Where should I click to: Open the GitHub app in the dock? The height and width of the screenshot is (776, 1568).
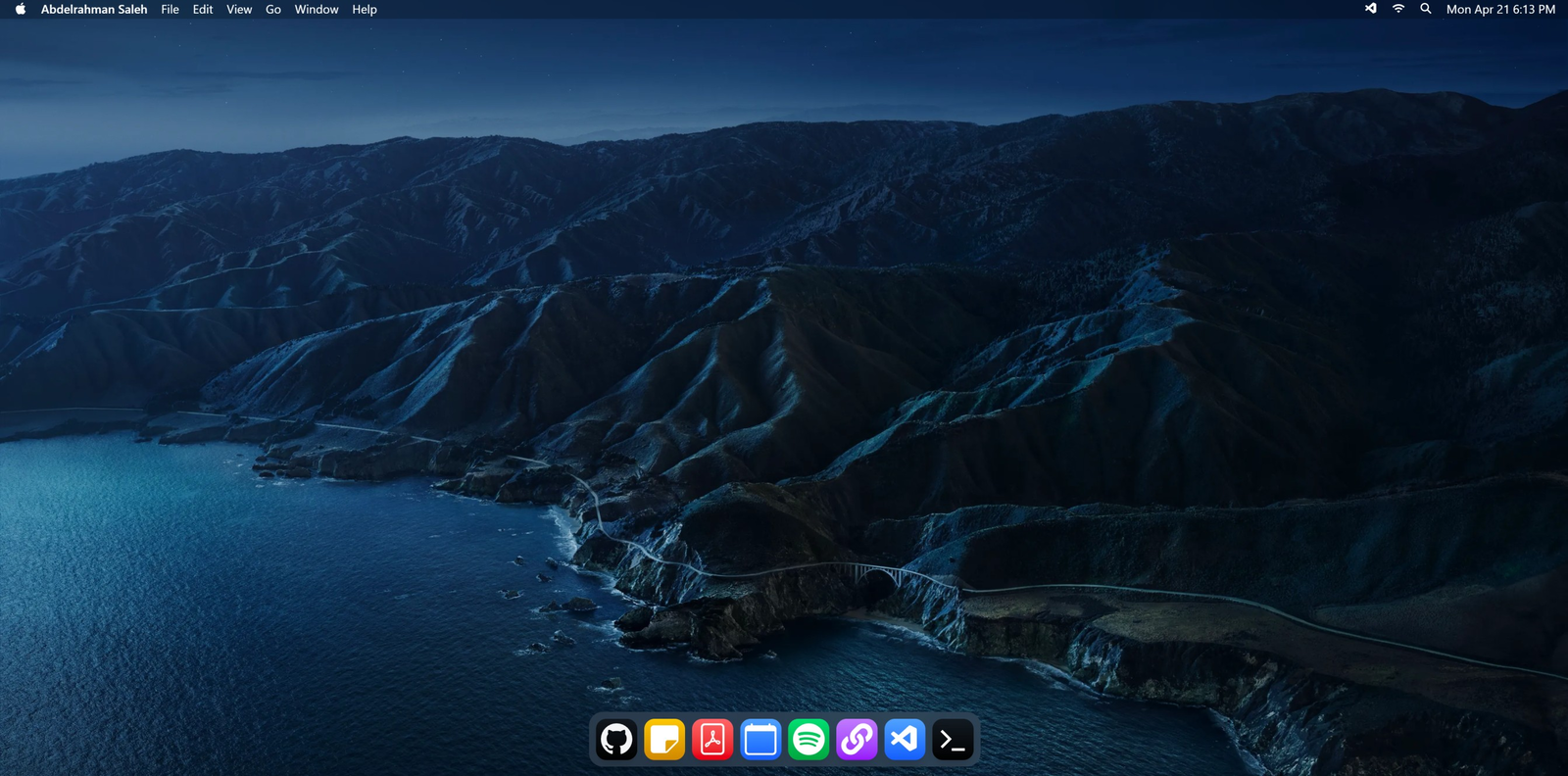(616, 740)
